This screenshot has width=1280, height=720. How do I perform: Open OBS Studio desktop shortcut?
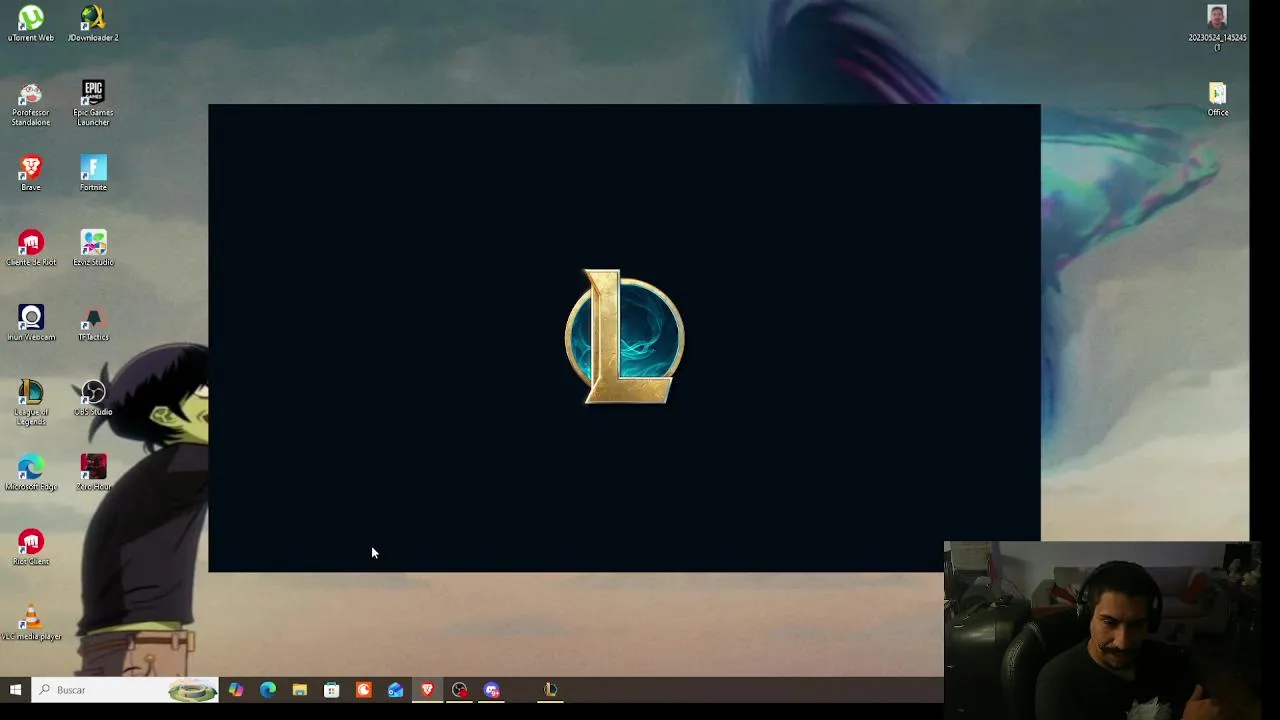point(93,398)
